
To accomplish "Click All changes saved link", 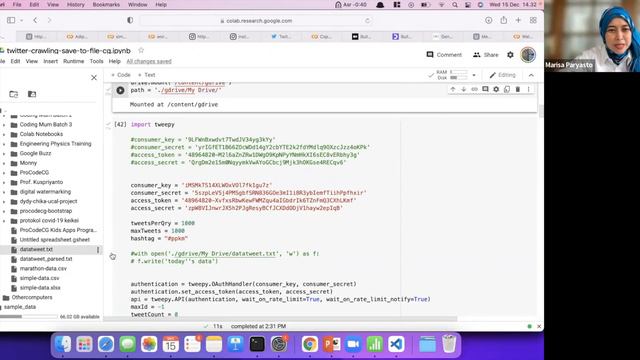I will pyautogui.click(x=149, y=61).
